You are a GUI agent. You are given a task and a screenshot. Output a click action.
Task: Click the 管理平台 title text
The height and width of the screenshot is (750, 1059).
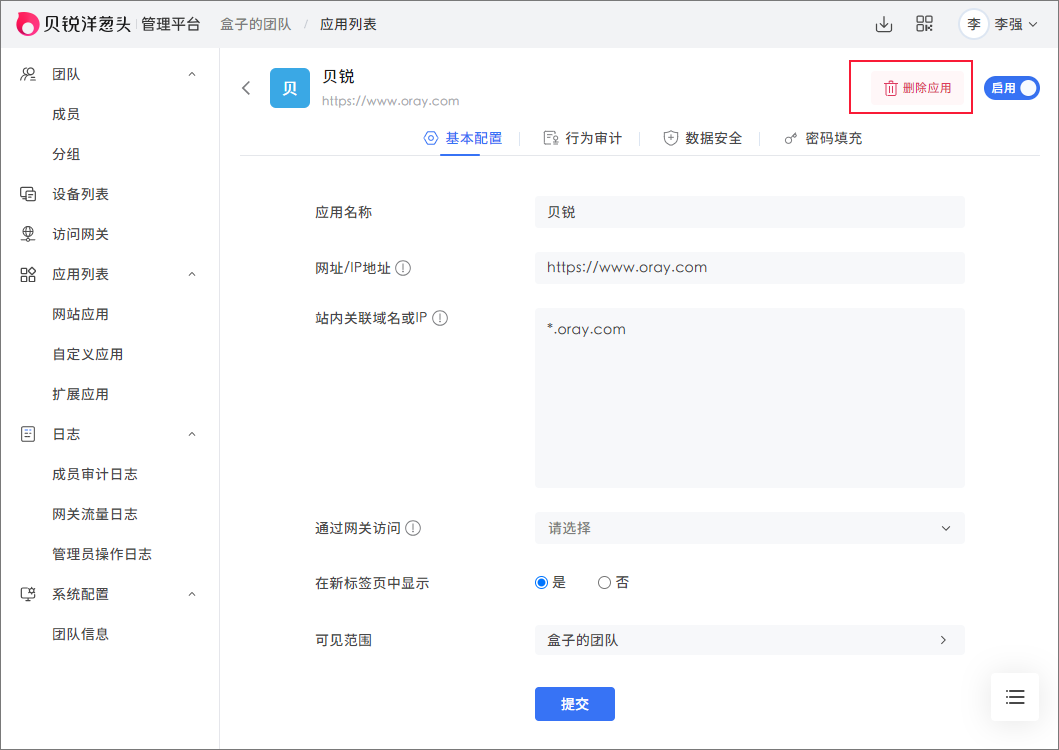click(171, 24)
